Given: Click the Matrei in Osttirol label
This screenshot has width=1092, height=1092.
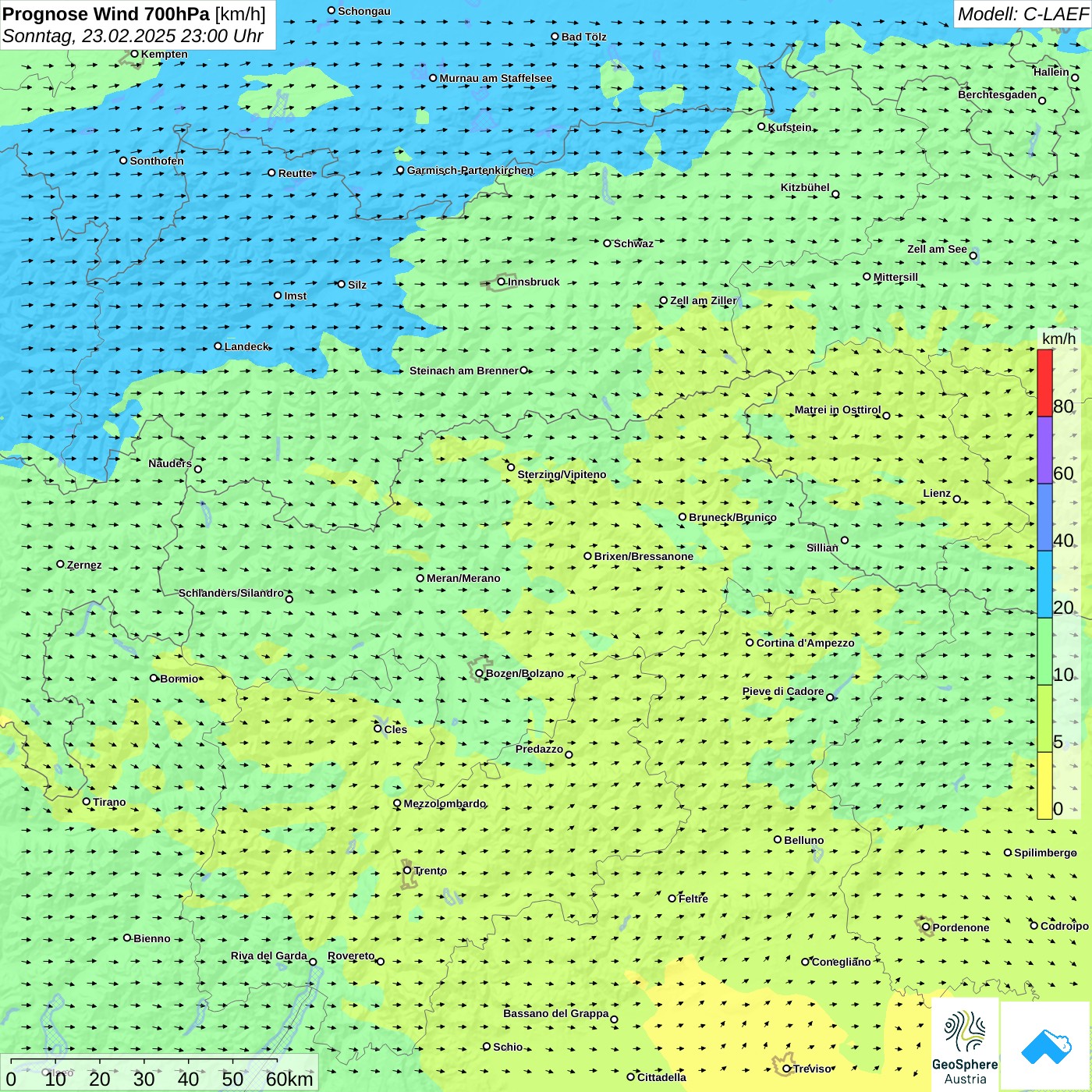Looking at the screenshot, I should click(837, 409).
